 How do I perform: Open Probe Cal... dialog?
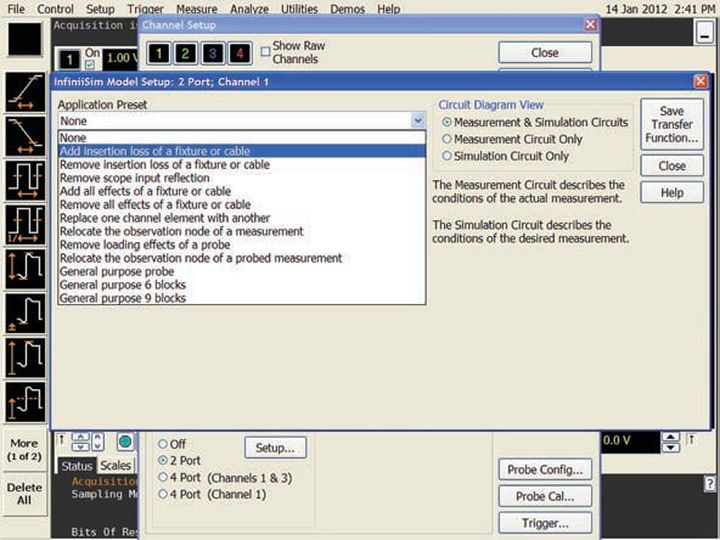click(545, 496)
